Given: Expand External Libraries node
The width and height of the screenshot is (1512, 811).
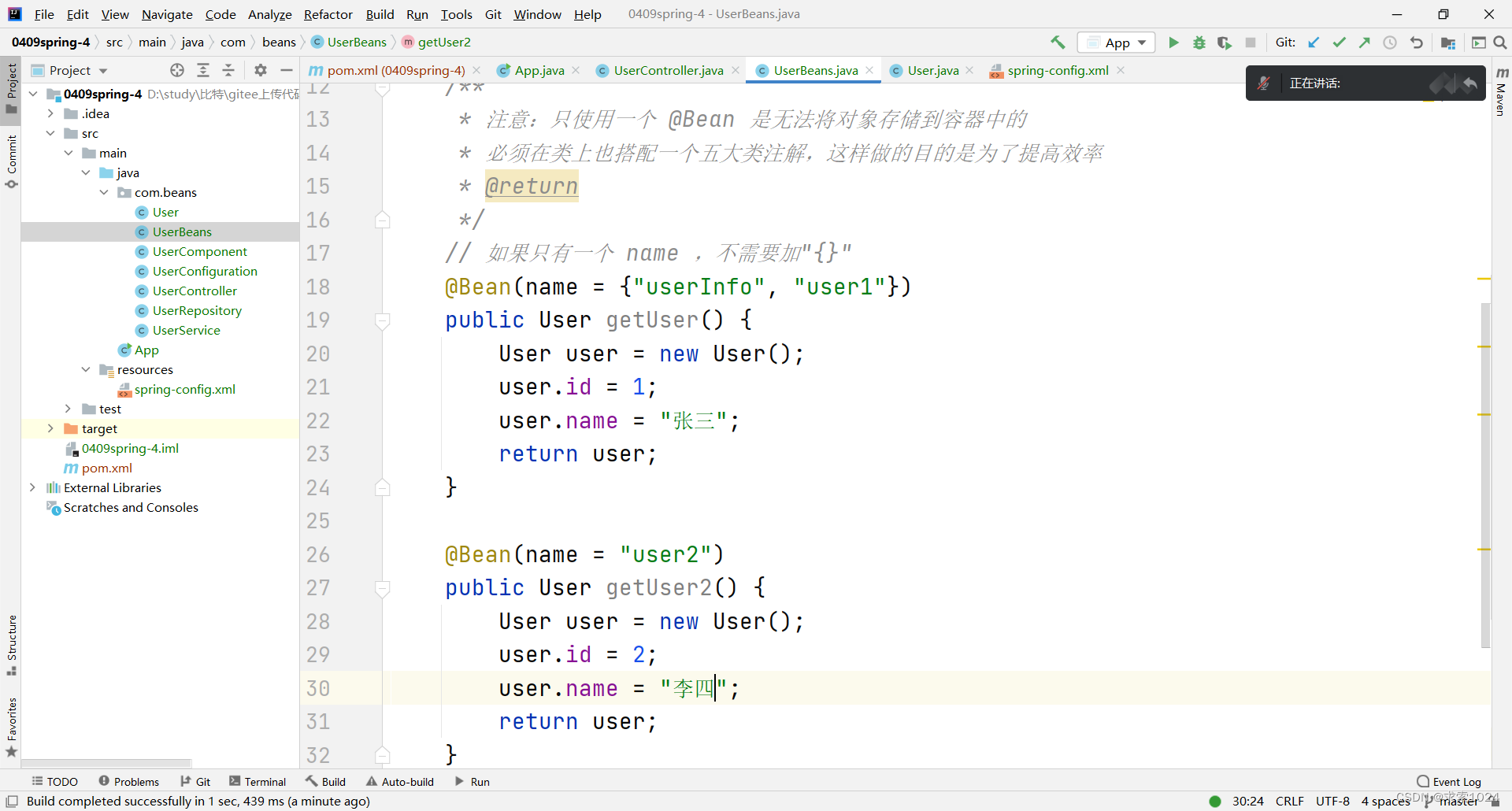Looking at the screenshot, I should 32,487.
